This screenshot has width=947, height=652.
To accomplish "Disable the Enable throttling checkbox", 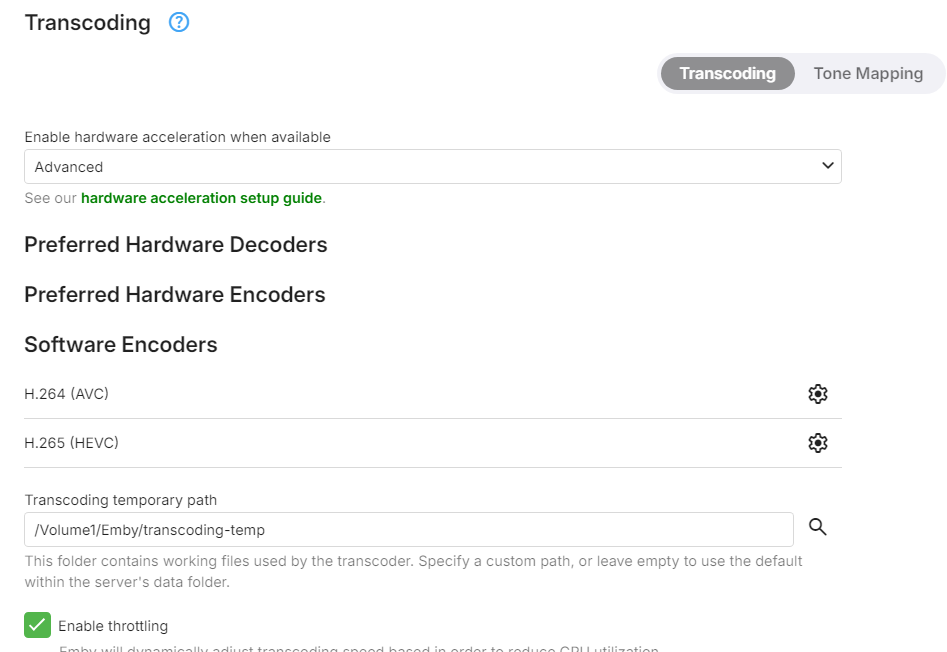I will click(37, 626).
